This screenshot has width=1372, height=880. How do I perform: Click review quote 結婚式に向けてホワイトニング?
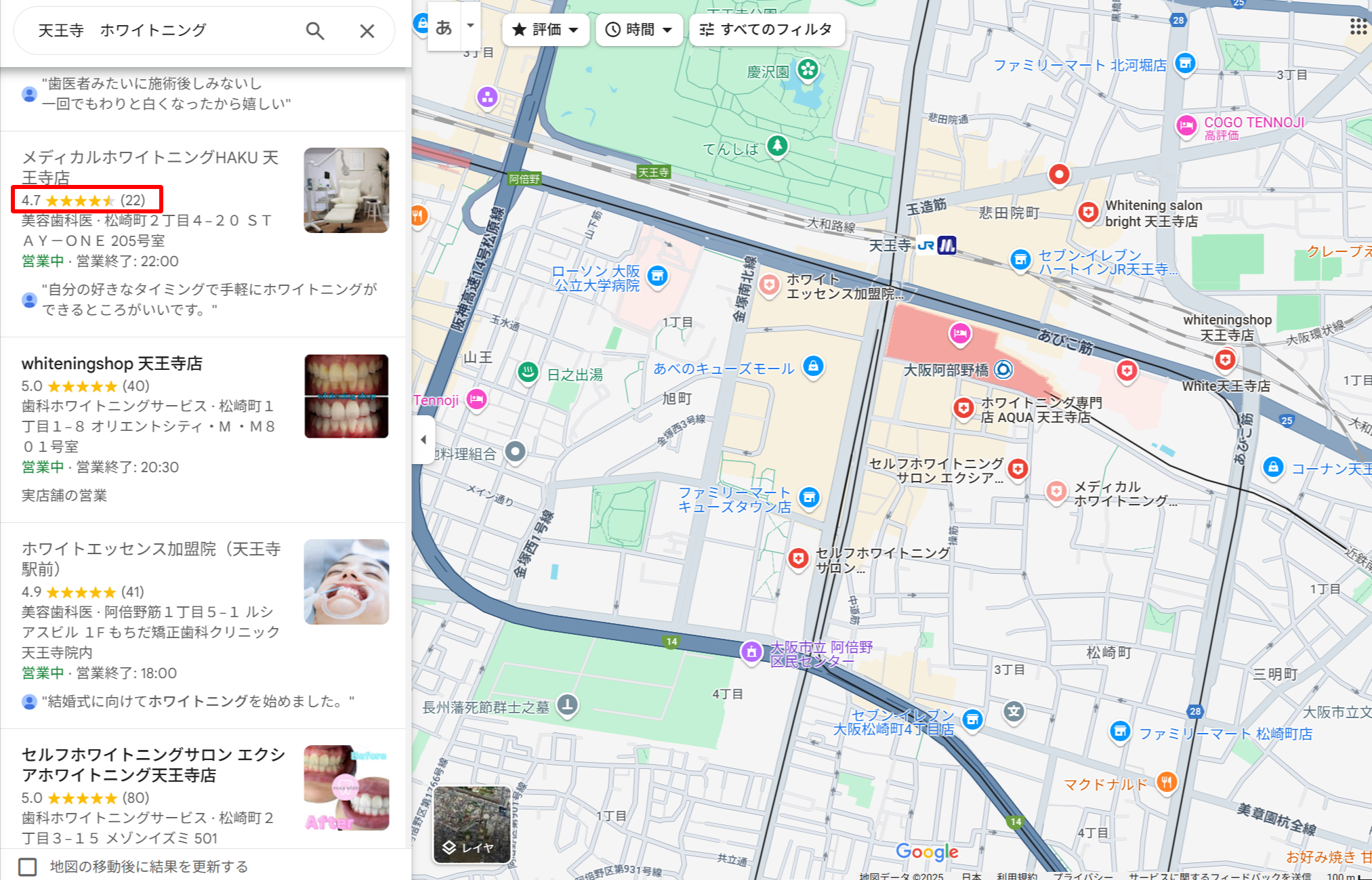(199, 702)
